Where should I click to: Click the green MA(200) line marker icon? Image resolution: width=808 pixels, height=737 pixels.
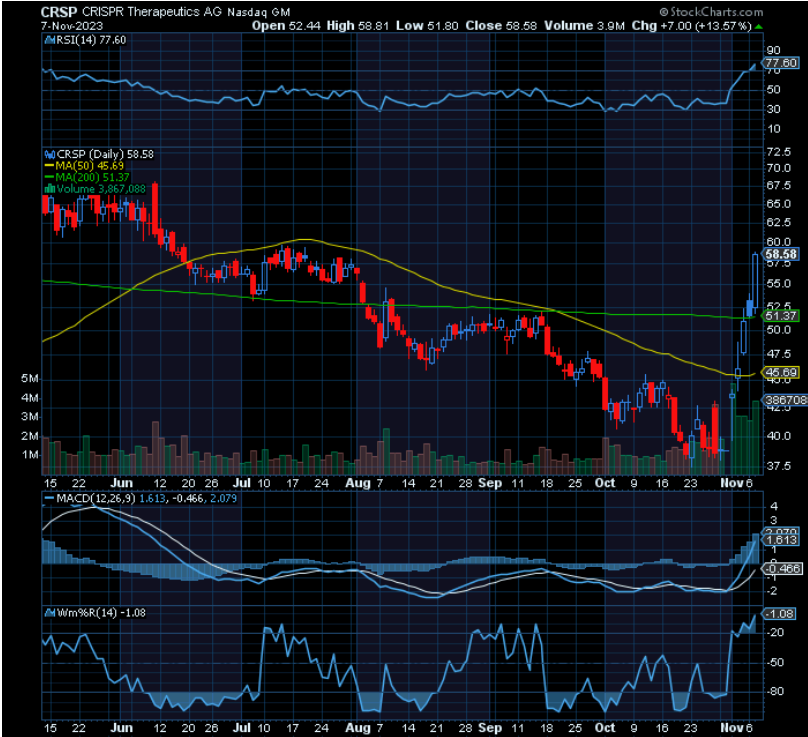(x=48, y=175)
